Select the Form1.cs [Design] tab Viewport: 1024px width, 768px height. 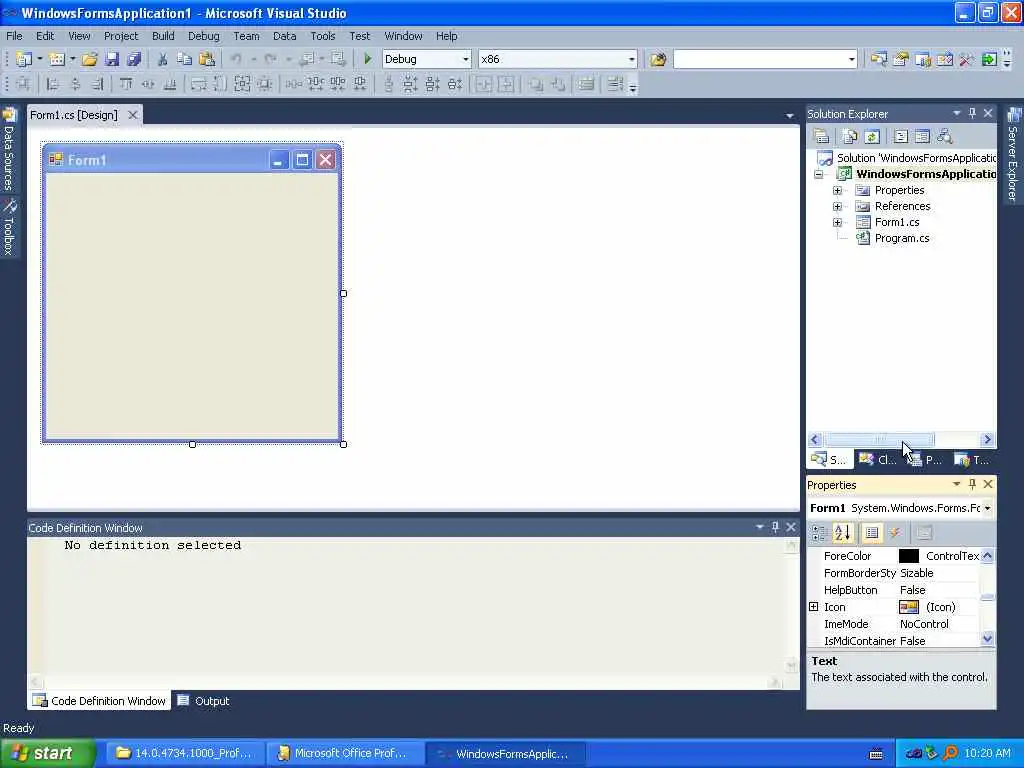(x=74, y=115)
